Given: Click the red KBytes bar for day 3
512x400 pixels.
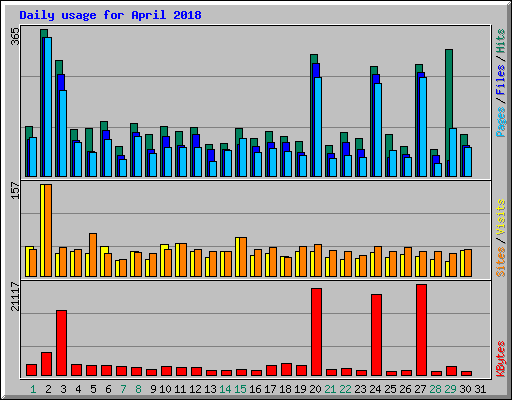Looking at the screenshot, I should pyautogui.click(x=61, y=343).
